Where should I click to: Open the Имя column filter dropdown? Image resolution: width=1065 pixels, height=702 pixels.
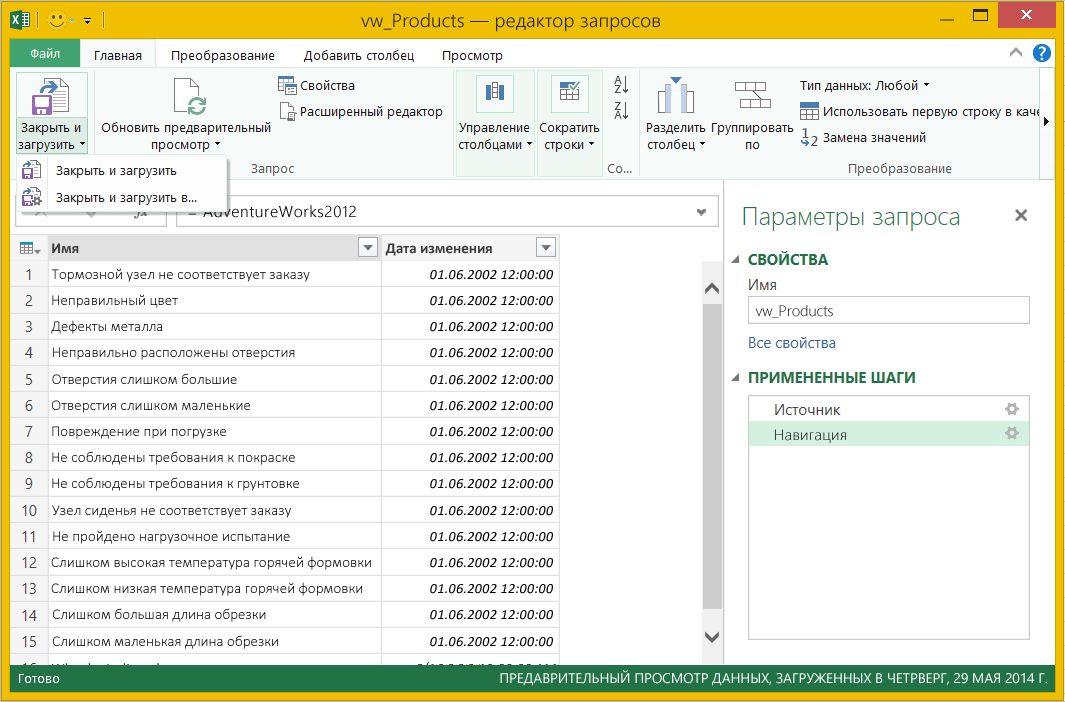pyautogui.click(x=367, y=249)
